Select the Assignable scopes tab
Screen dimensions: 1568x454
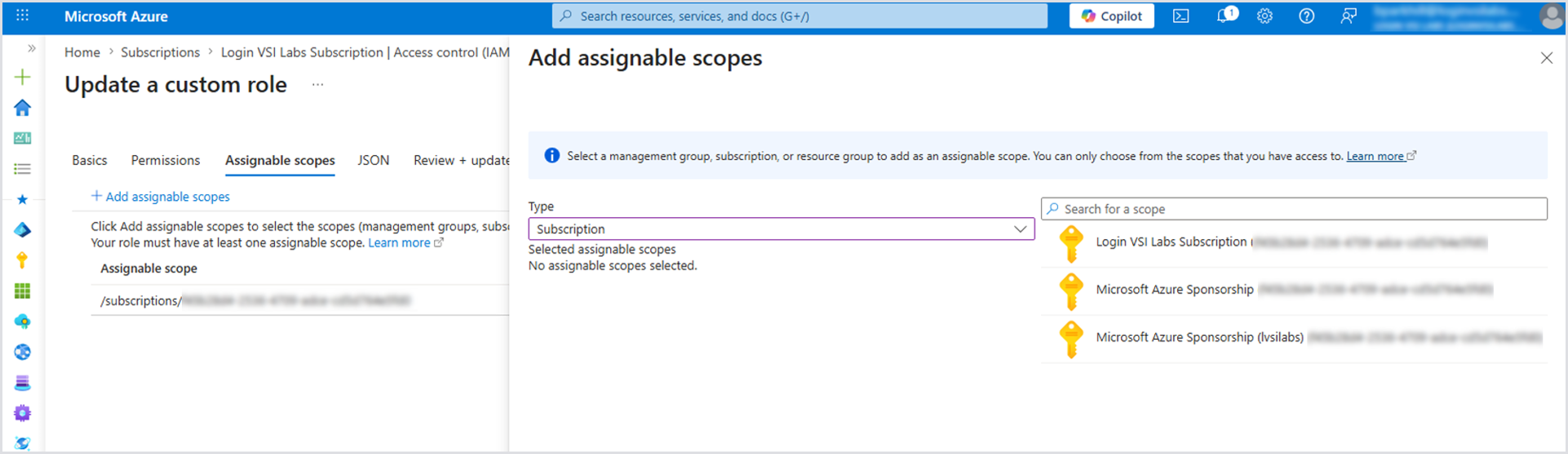(280, 161)
